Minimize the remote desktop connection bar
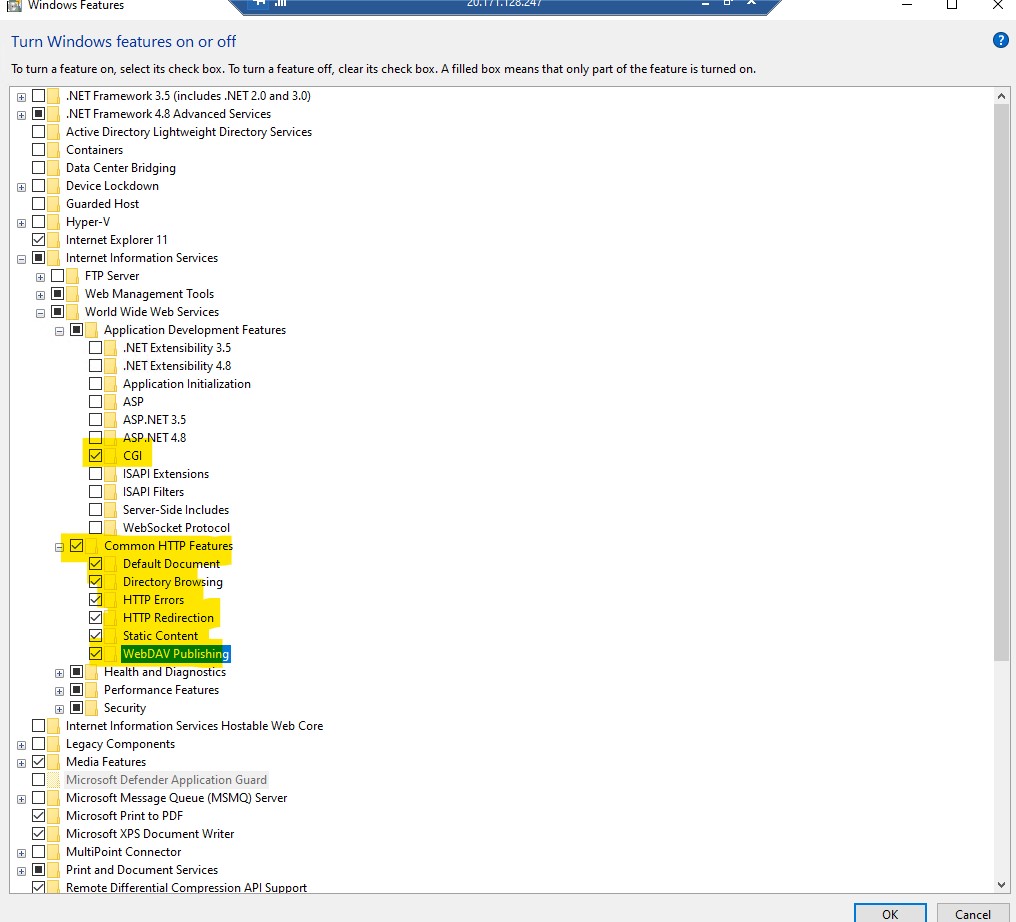The image size is (1016, 922). [x=706, y=3]
